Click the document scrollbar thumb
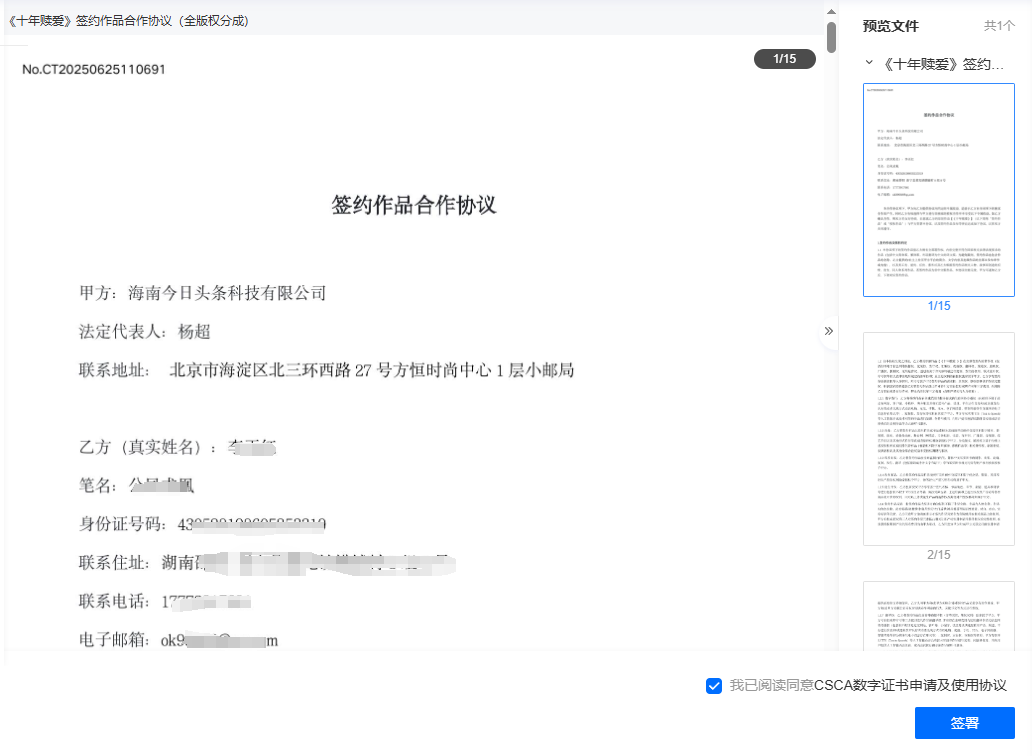This screenshot has width=1032, height=756. coord(831,37)
